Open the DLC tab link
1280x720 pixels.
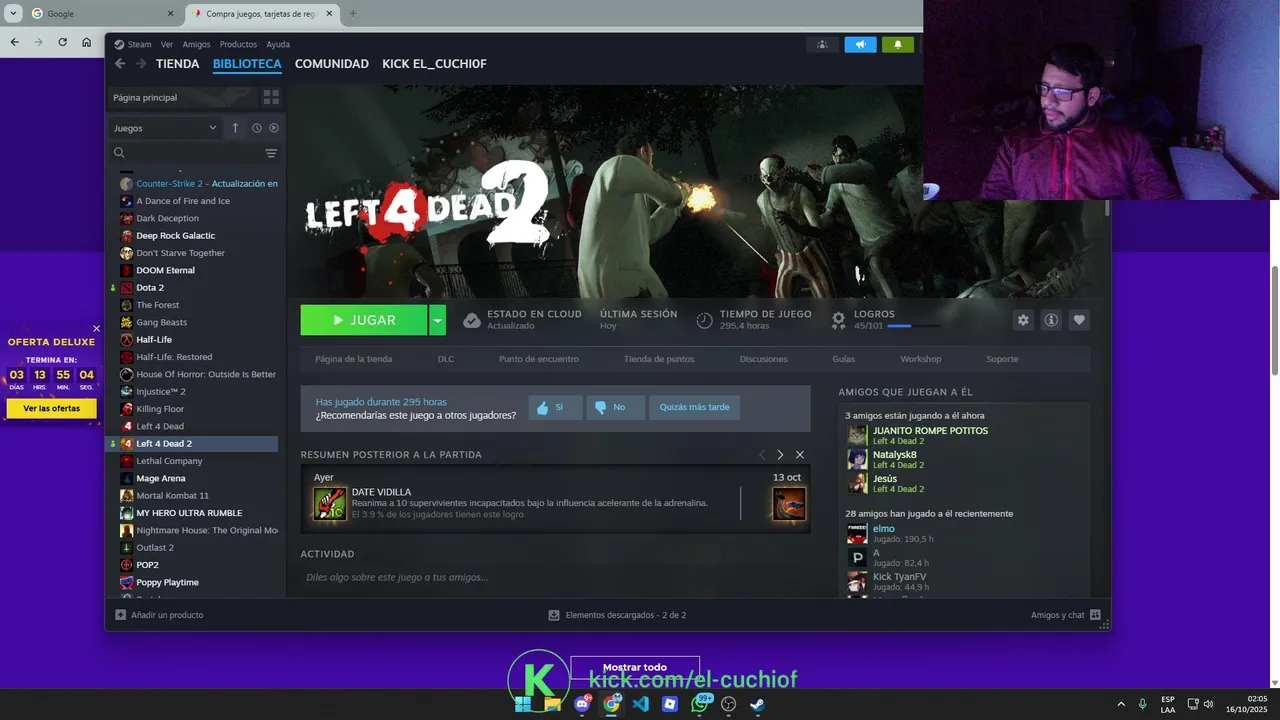(x=446, y=359)
